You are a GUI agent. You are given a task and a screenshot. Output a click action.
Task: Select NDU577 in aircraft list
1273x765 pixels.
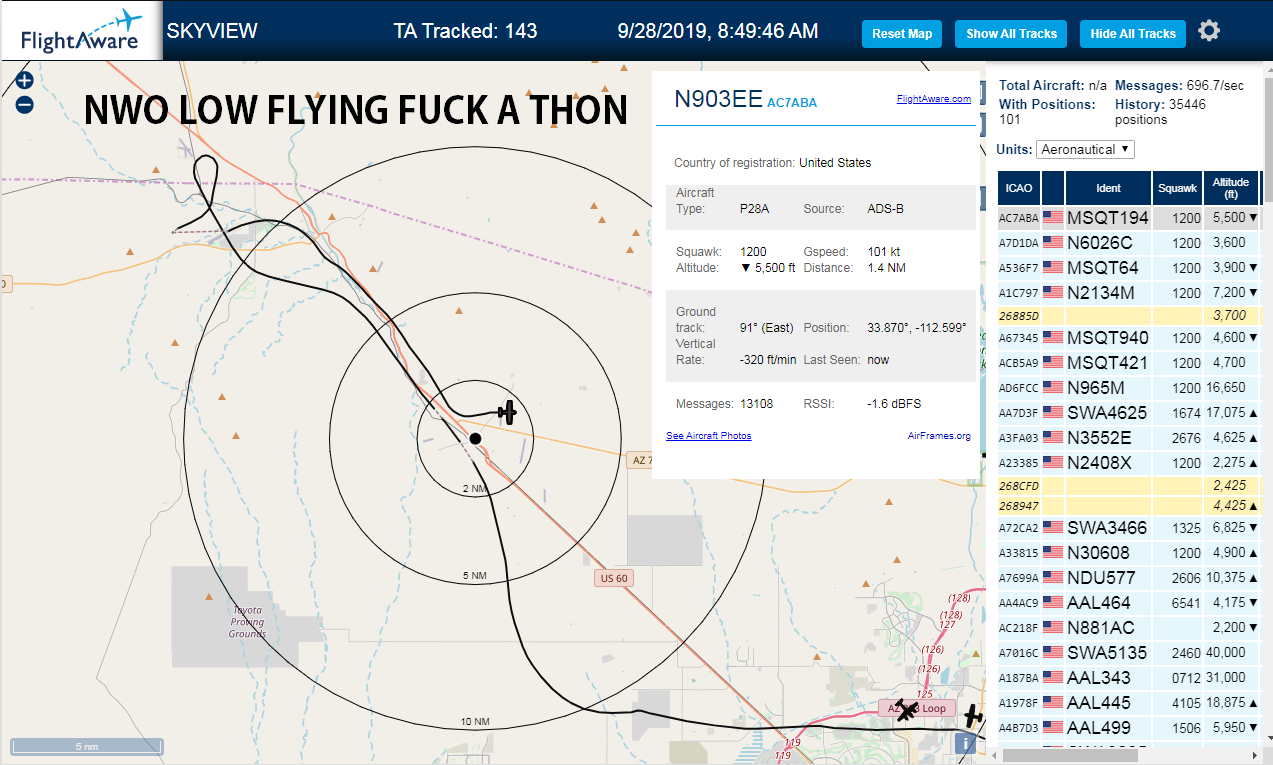point(1128,577)
